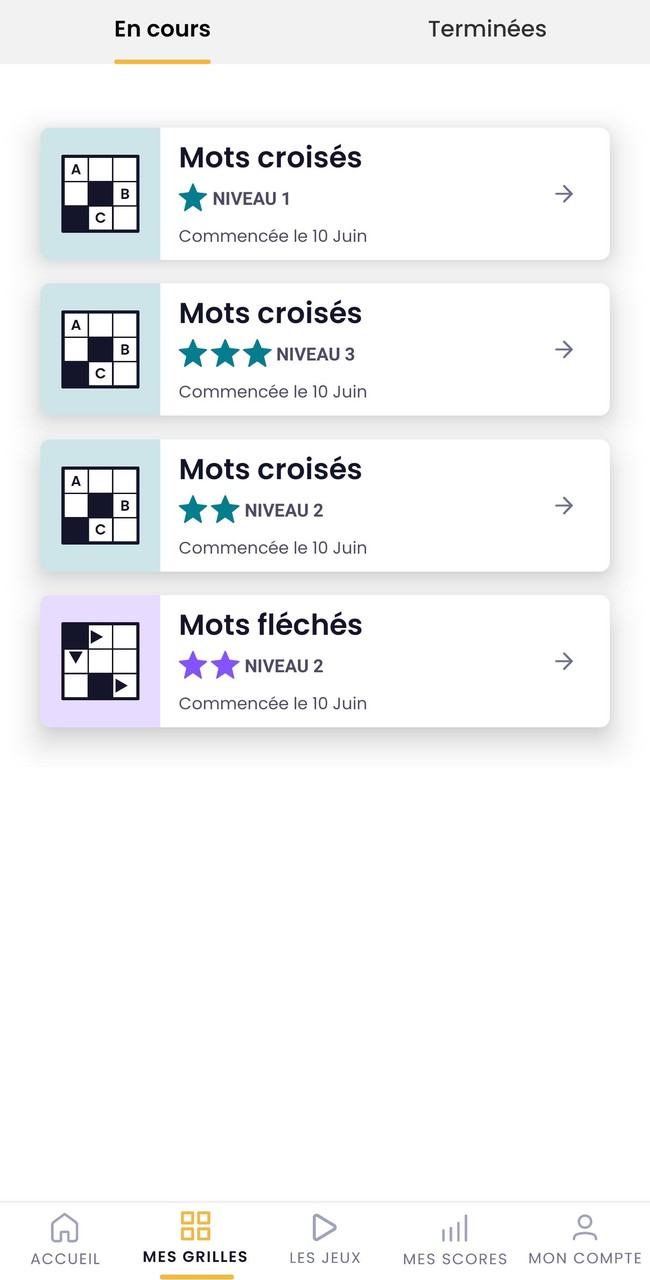Select the Mes grilles grid icon
The width and height of the screenshot is (650, 1280).
[x=195, y=1225]
